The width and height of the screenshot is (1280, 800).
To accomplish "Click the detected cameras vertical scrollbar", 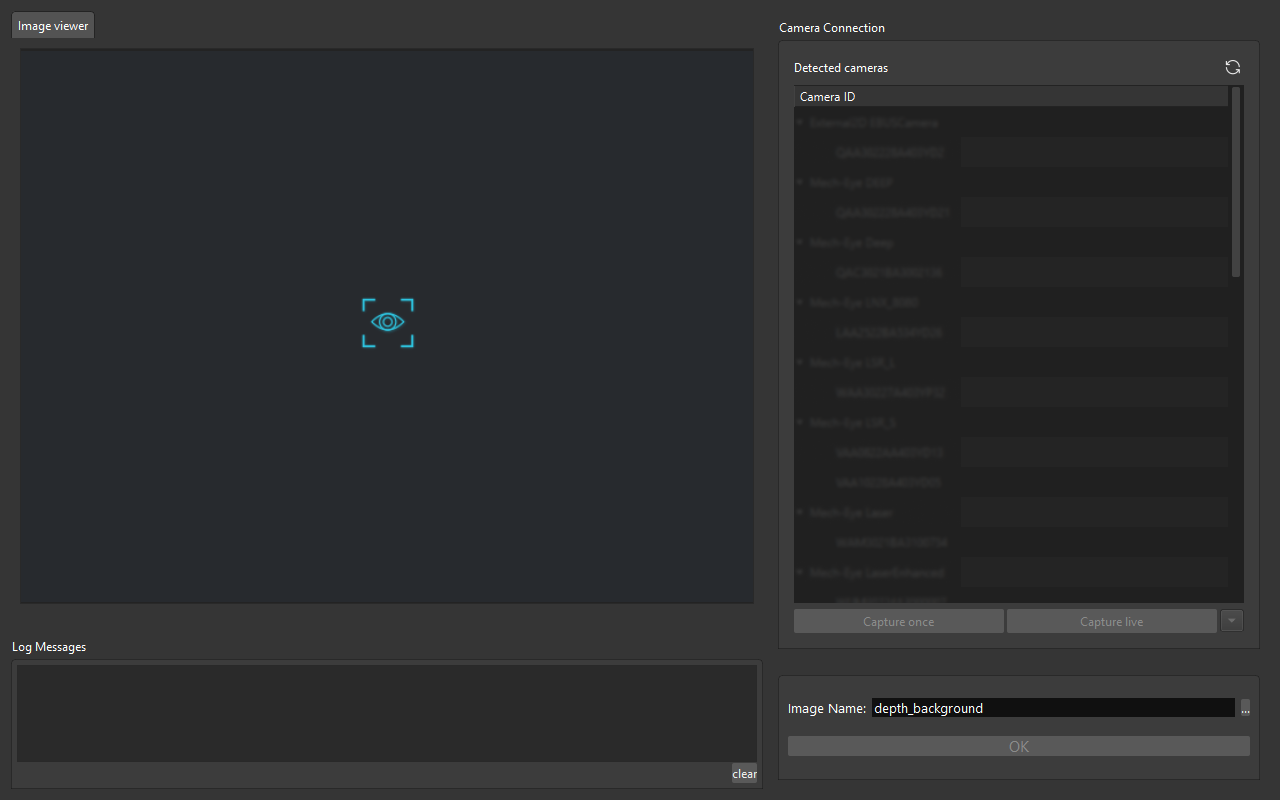I will click(1236, 182).
